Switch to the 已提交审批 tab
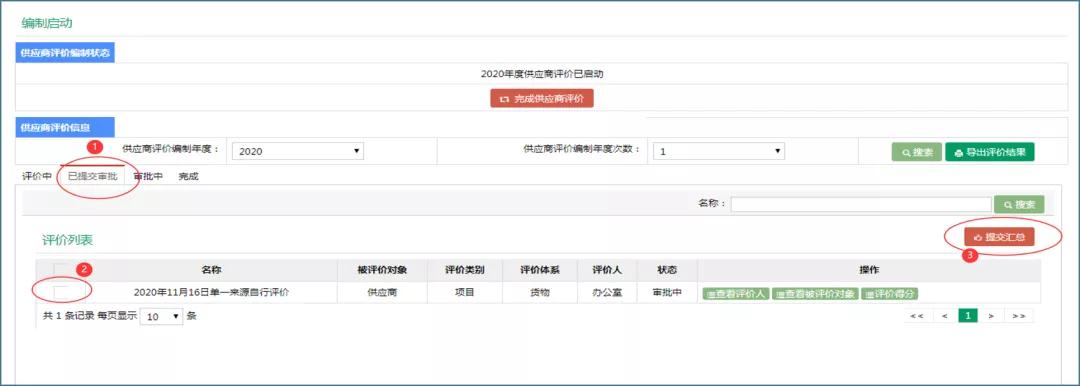This screenshot has width=1080, height=386. click(92, 176)
